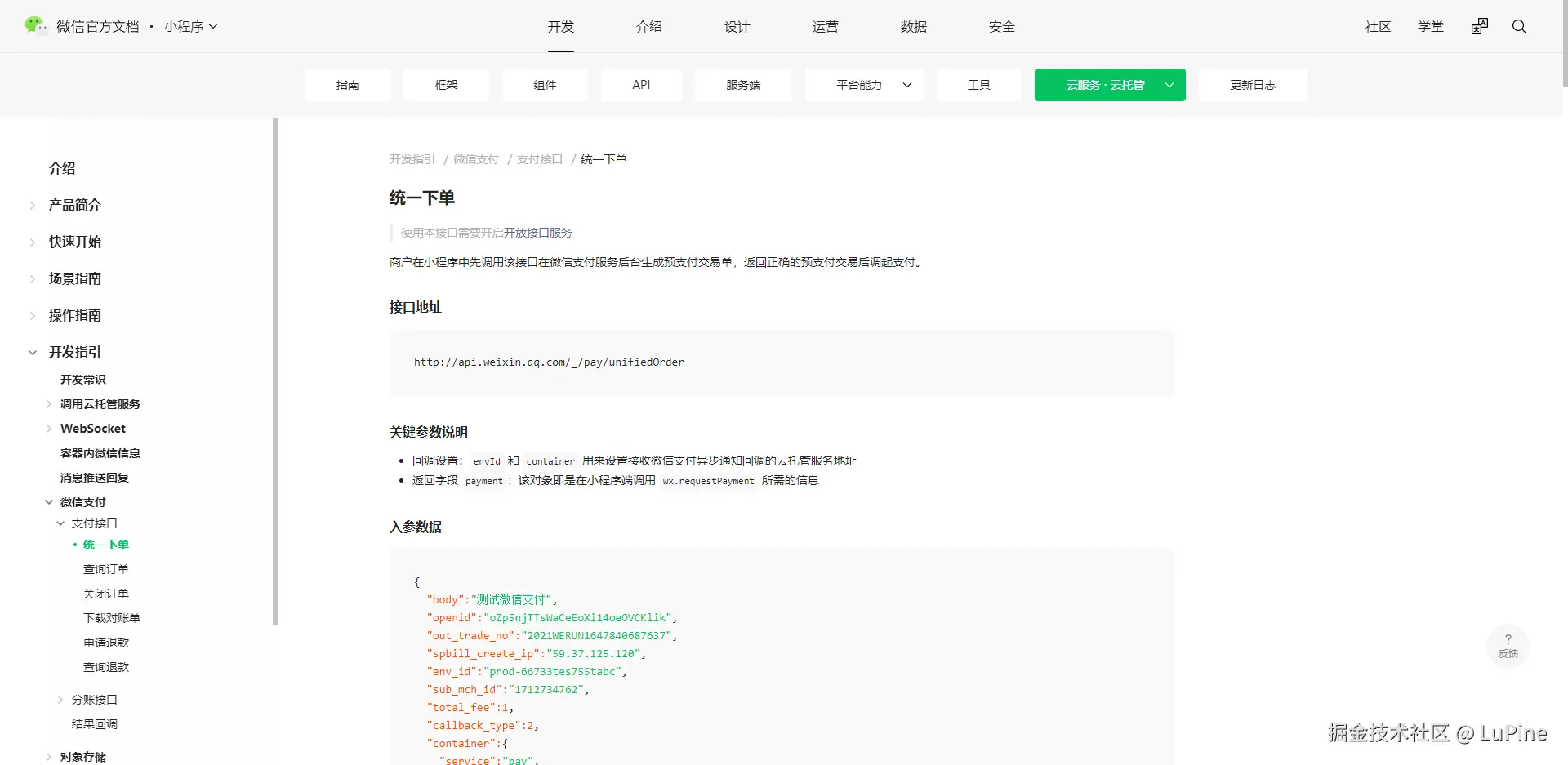This screenshot has height=765, width=1568.
Task: Select the 服务端 sub-navigation button
Action: pos(743,85)
